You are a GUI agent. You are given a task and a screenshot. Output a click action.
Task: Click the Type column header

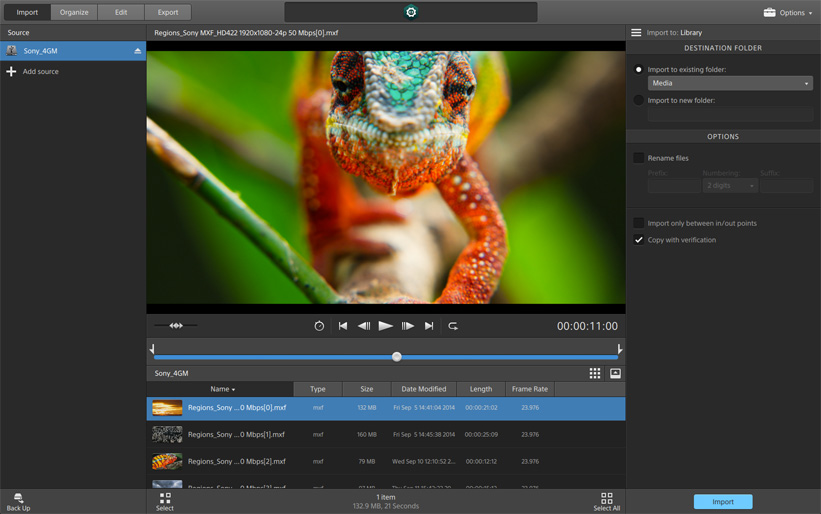318,389
